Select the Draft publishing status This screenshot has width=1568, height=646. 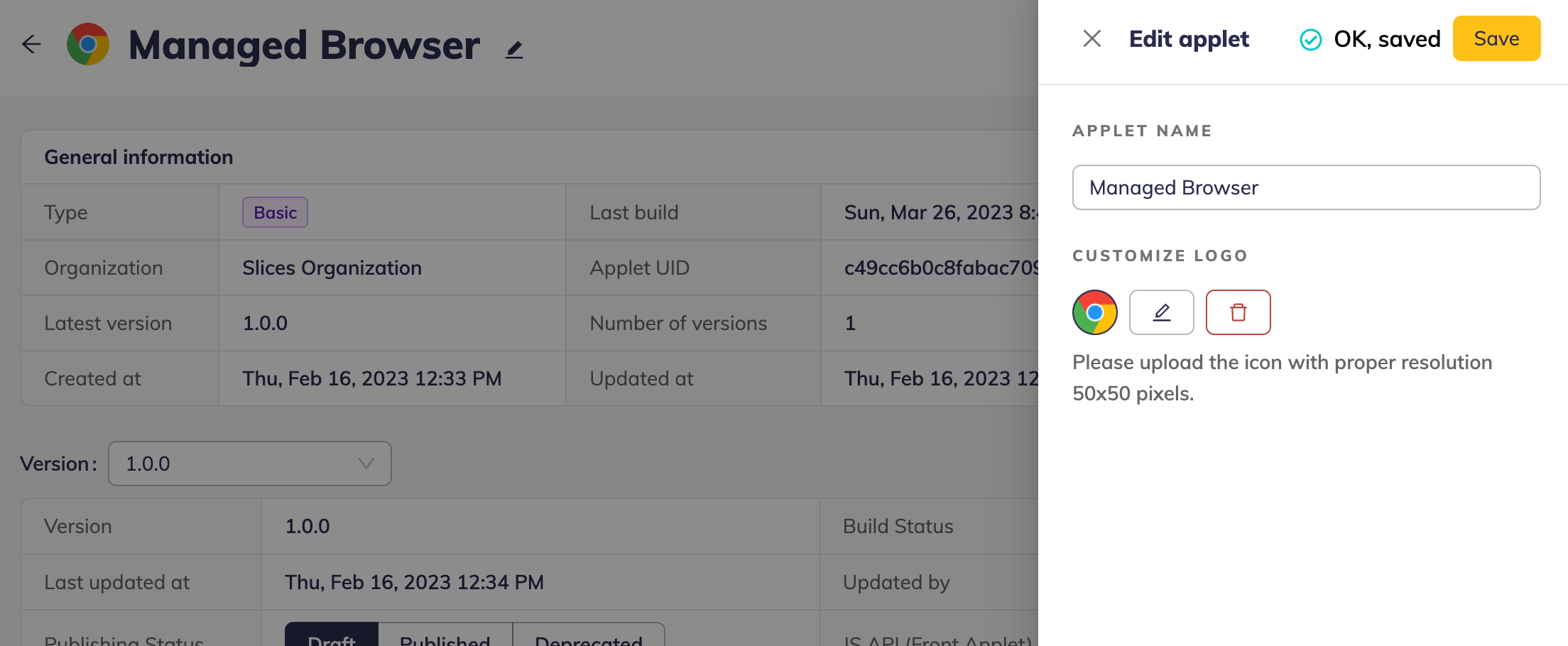pos(332,637)
